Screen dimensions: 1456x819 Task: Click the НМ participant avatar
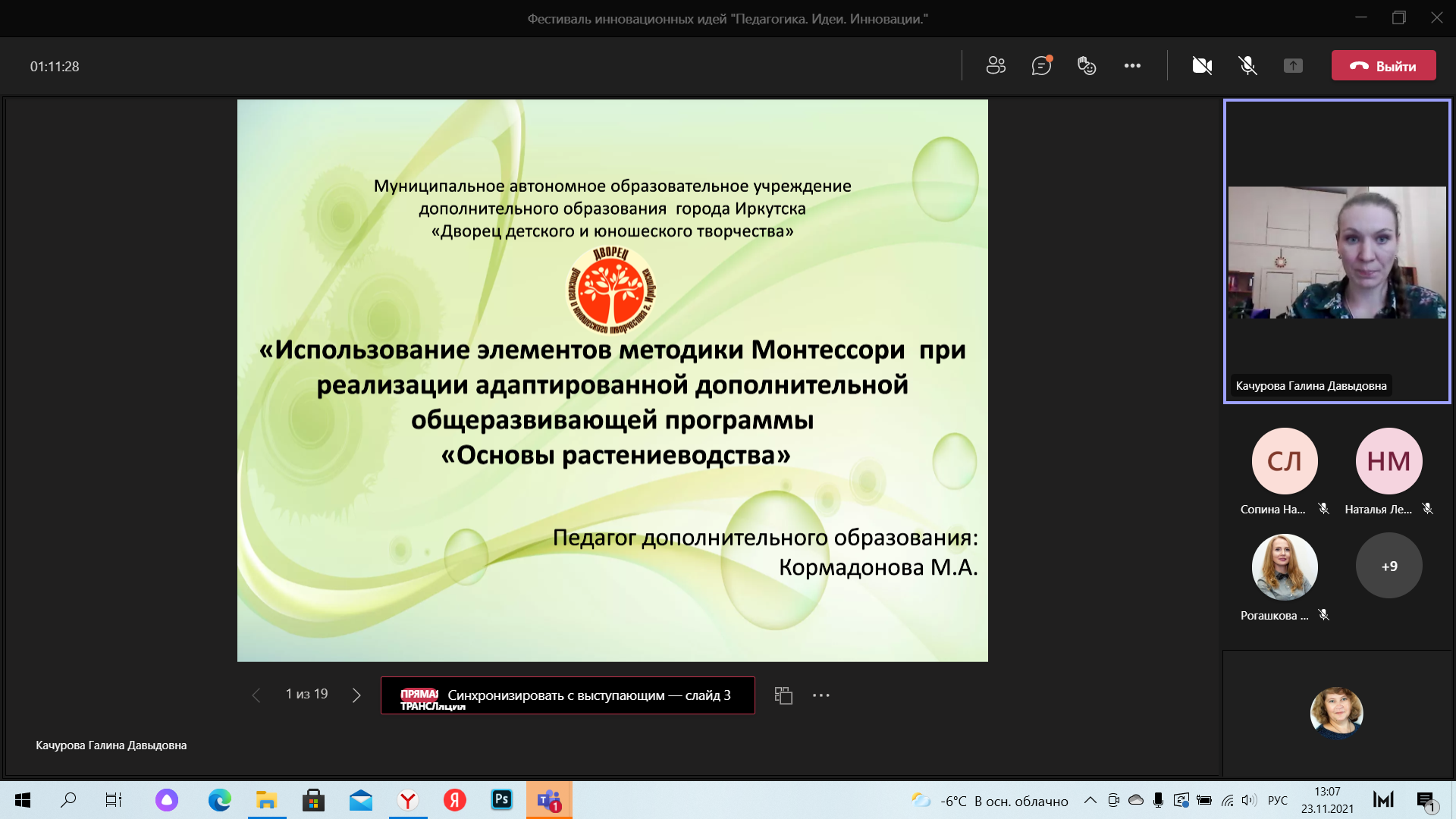[x=1389, y=461]
